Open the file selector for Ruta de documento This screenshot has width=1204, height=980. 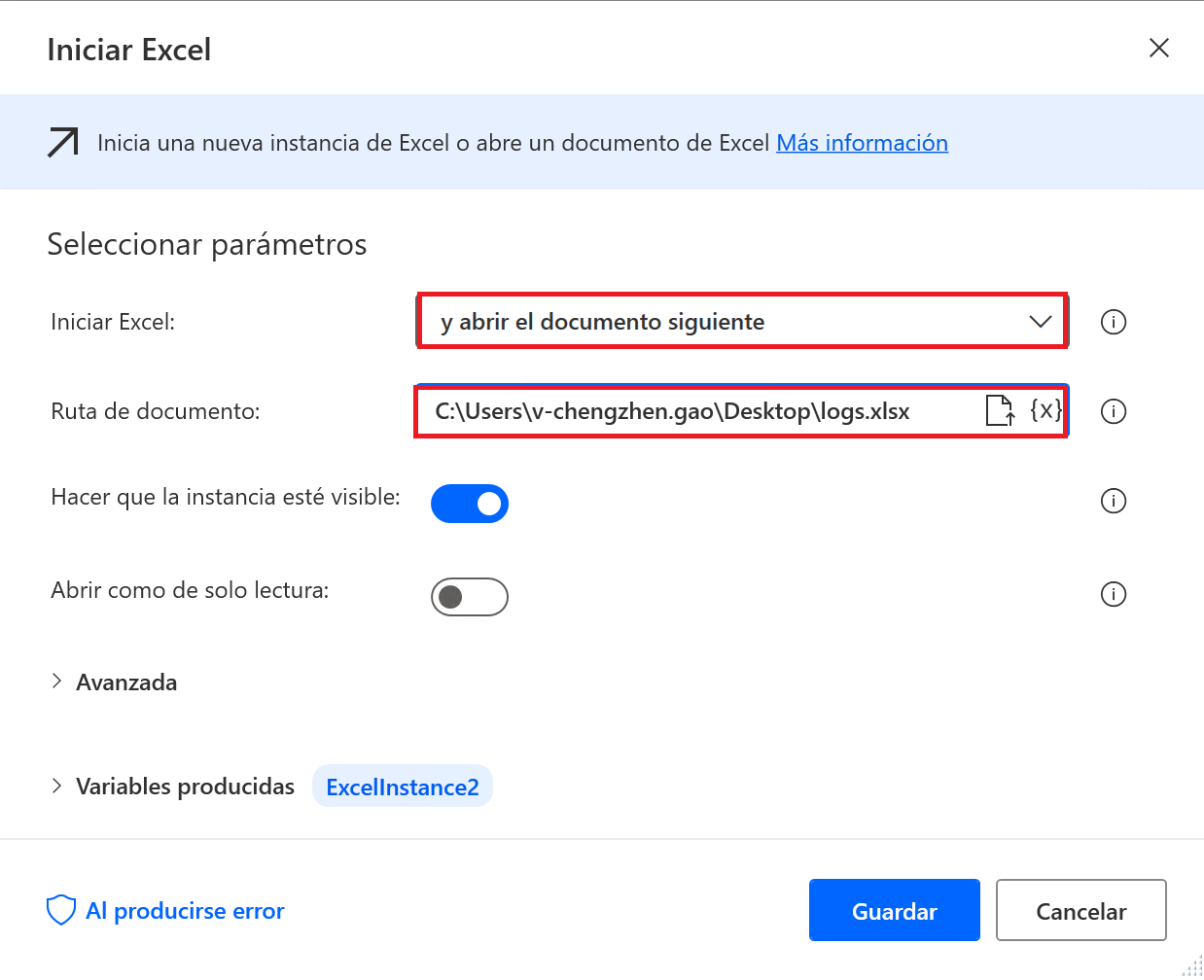point(999,410)
